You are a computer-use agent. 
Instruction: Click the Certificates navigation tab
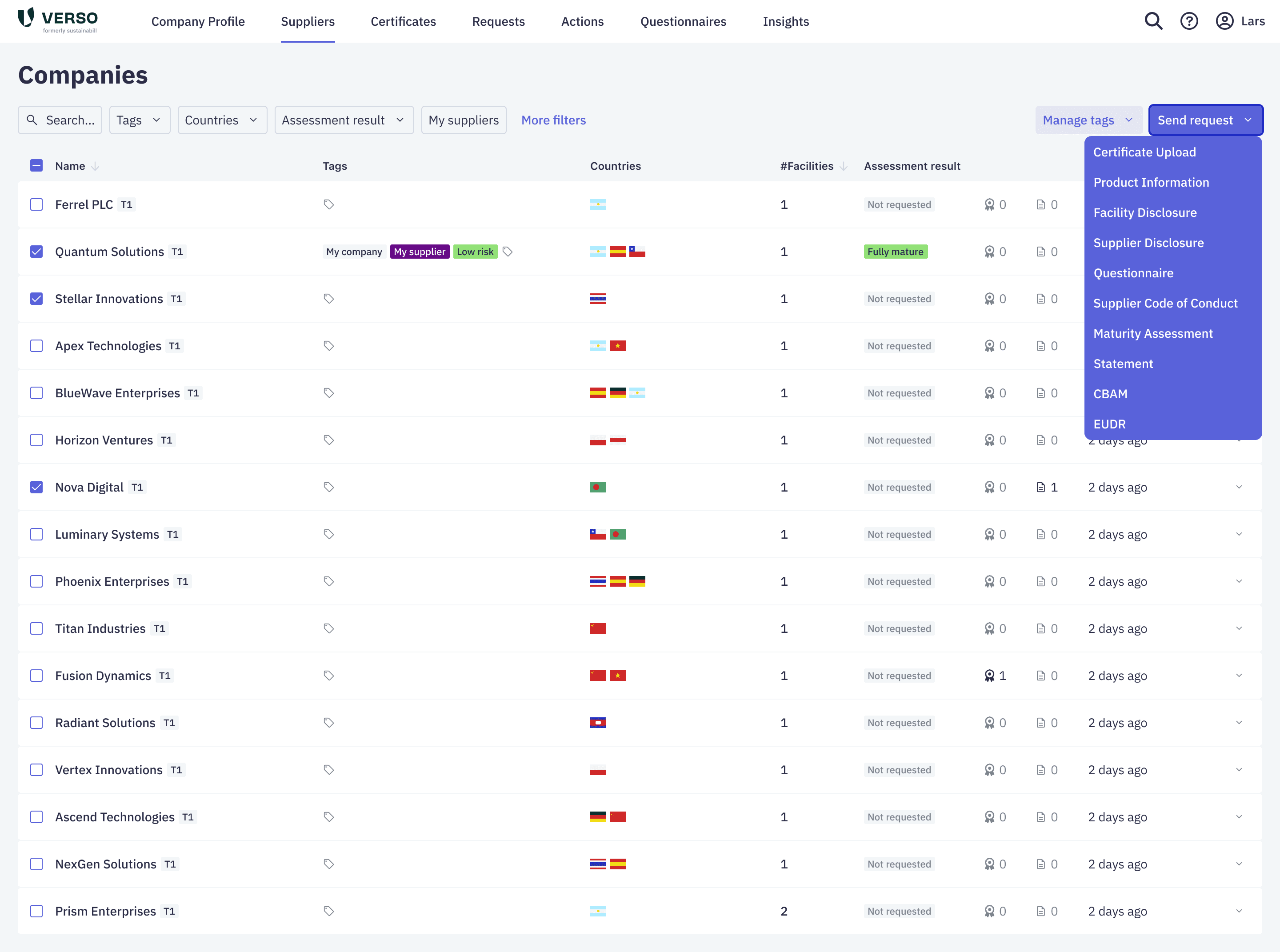(x=403, y=21)
